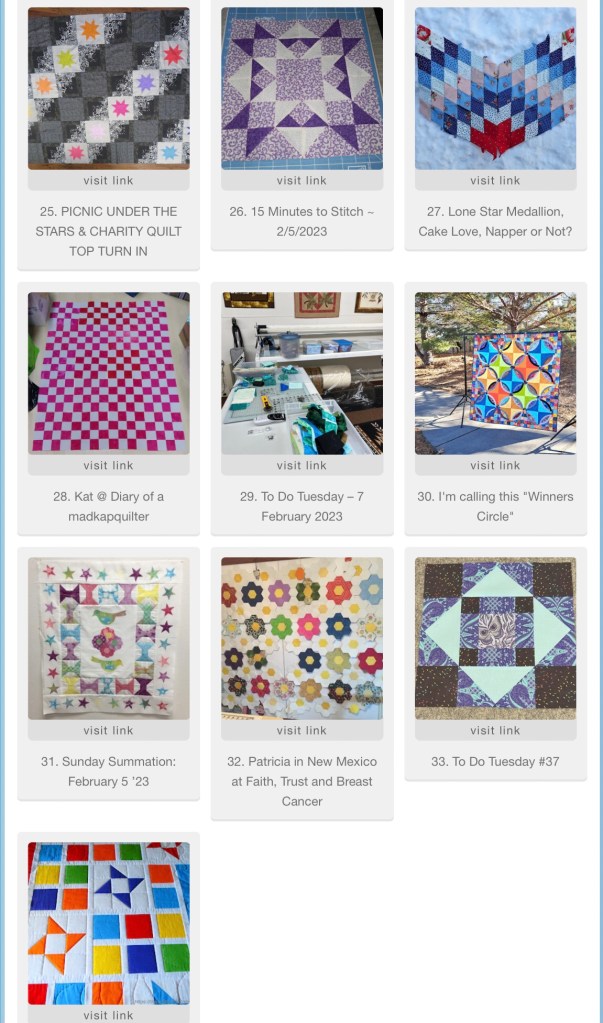Open the pink checkerboard quilt thumbnail
The image size is (603, 1023).
pyautogui.click(x=108, y=373)
